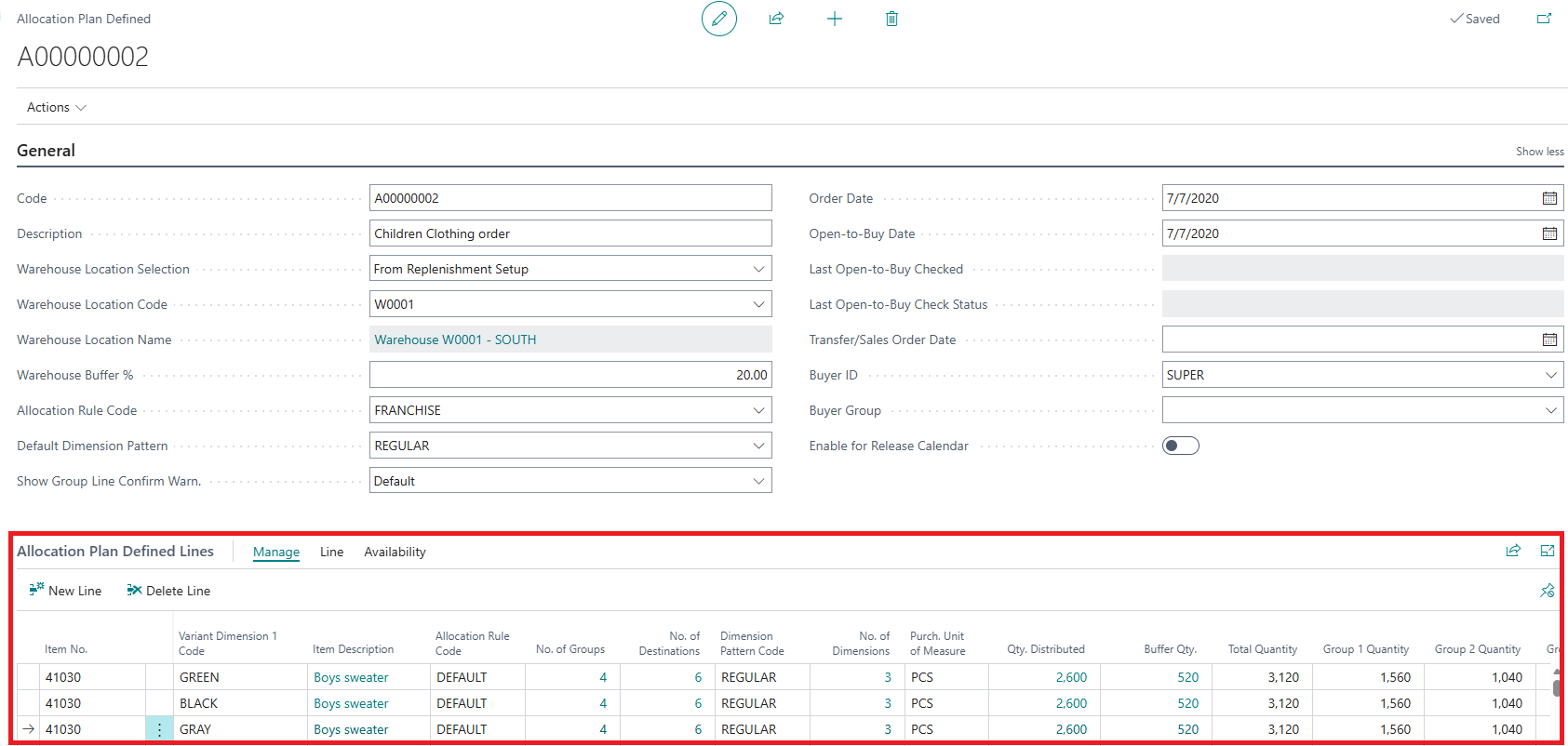Click the trash delete icon
The width and height of the screenshot is (1568, 746).
pos(891,19)
